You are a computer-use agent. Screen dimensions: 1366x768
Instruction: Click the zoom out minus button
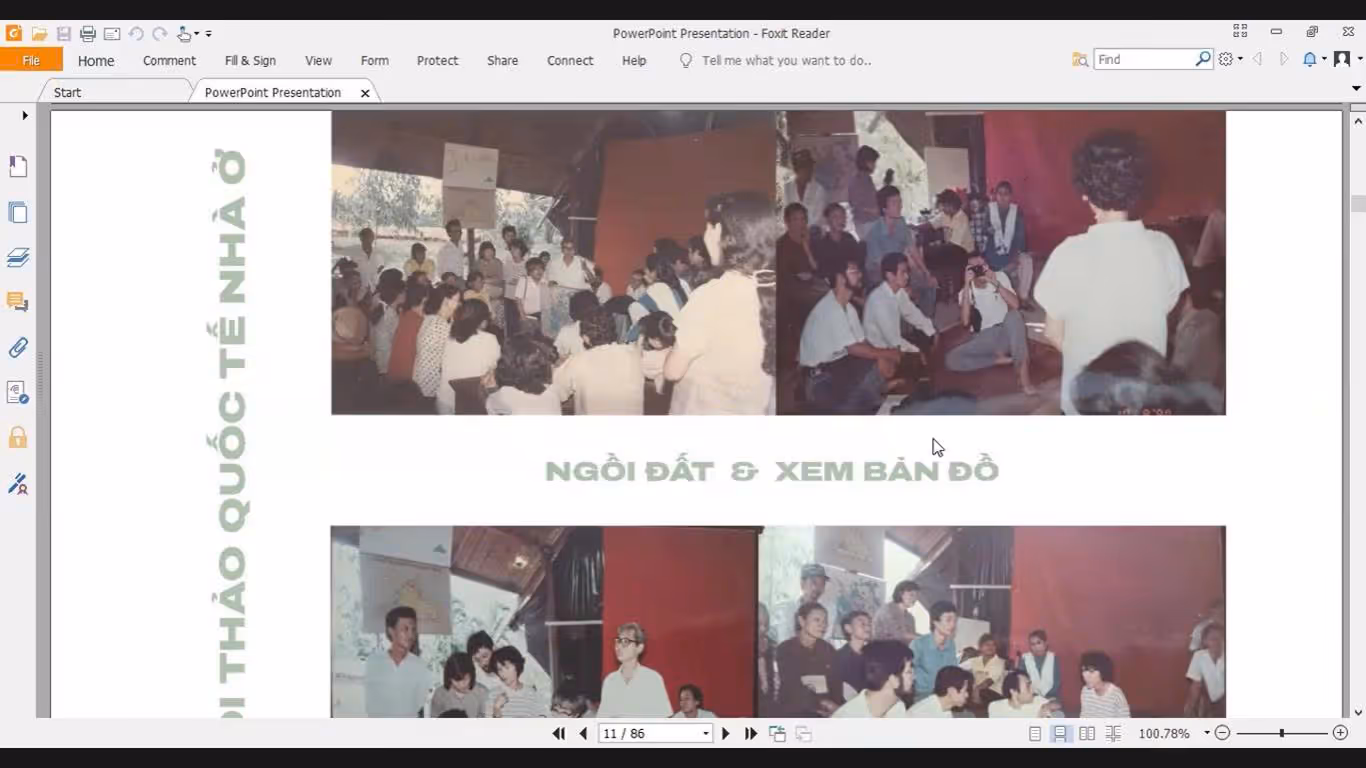[1222, 734]
